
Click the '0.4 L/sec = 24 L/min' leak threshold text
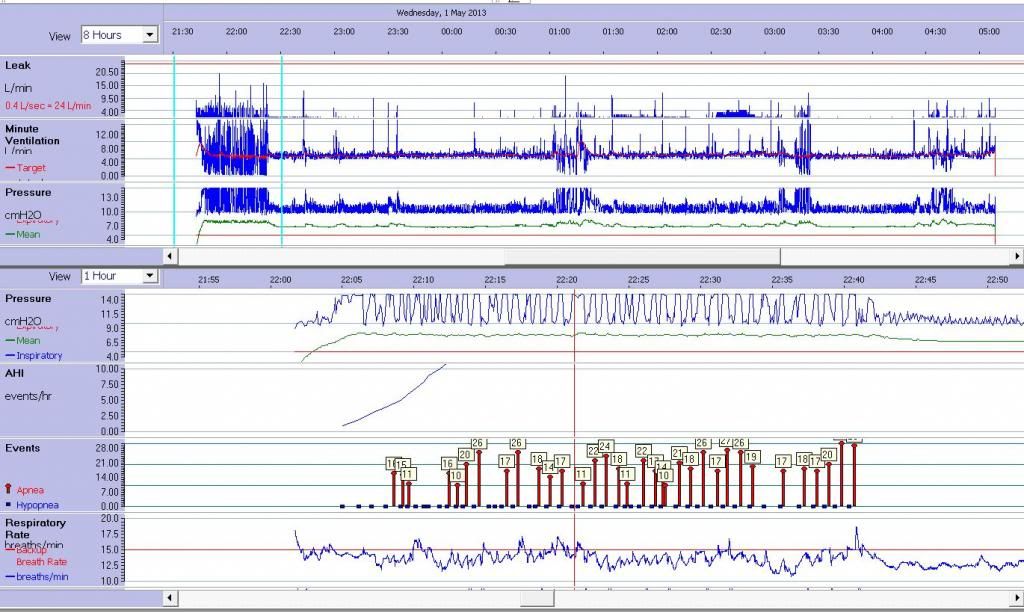click(48, 105)
